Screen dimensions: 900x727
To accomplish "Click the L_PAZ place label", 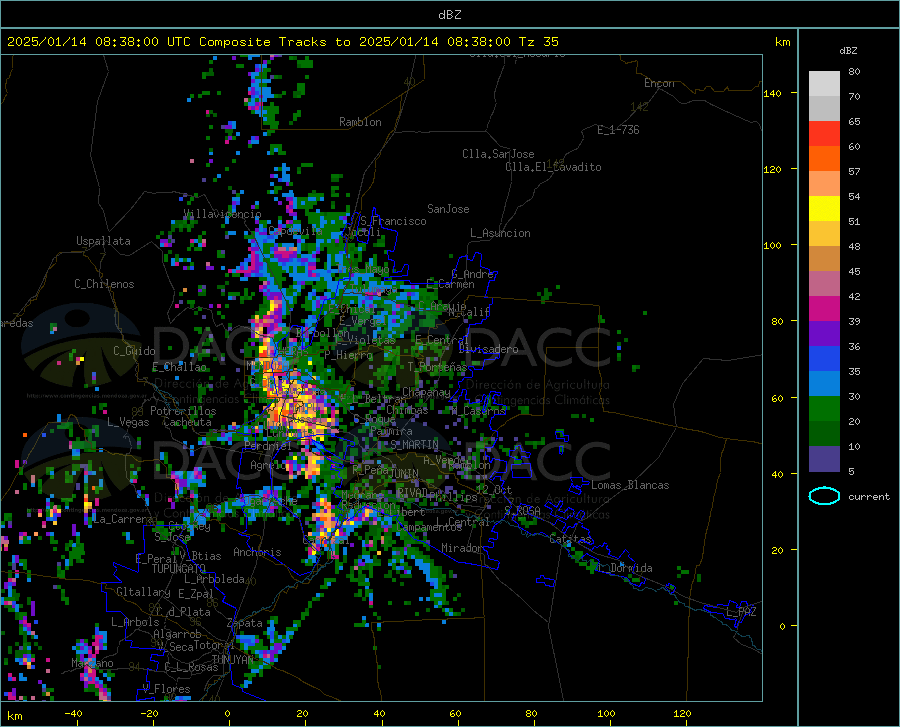I will coord(741,612).
